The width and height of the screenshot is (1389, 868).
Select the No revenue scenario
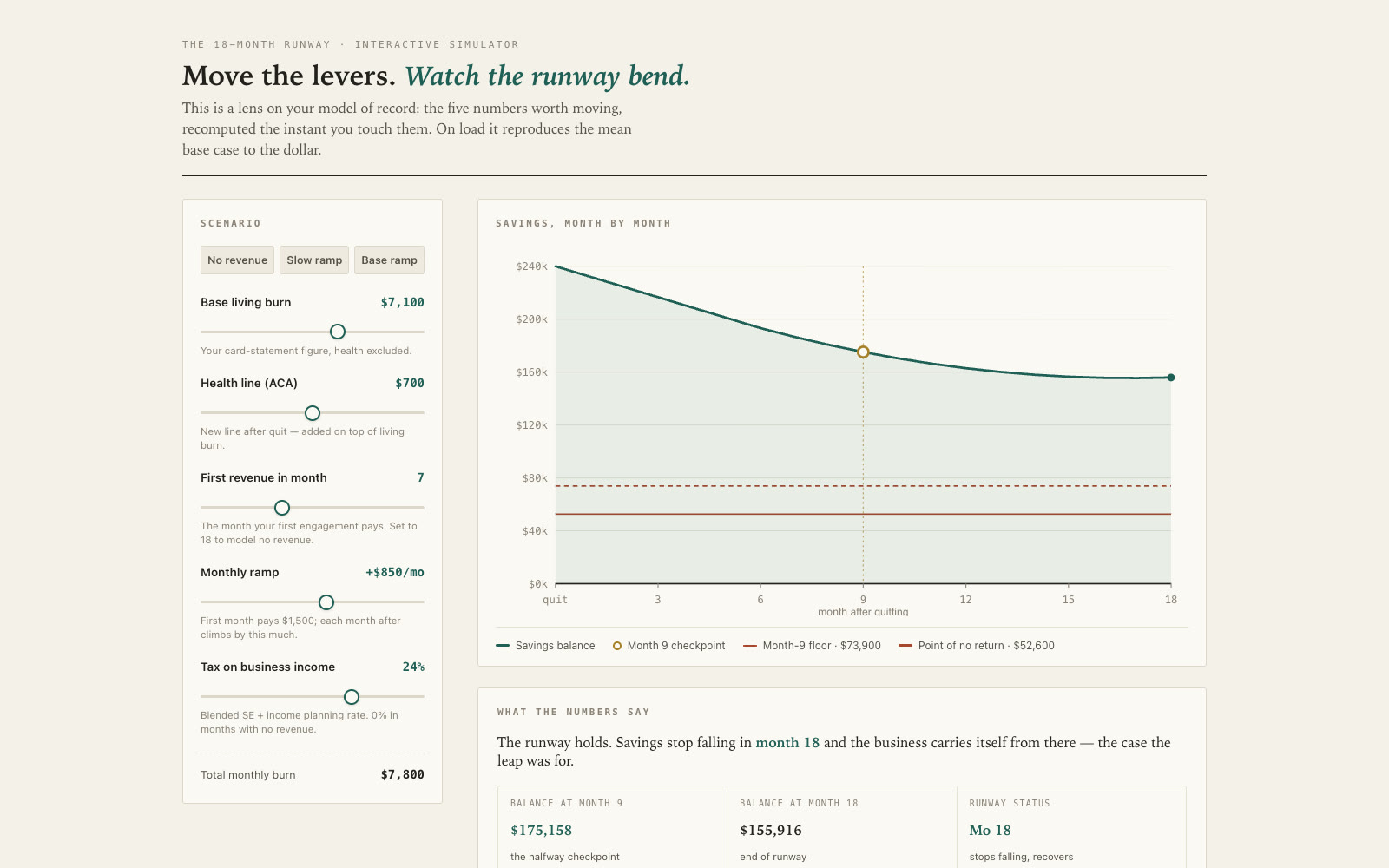coord(237,260)
